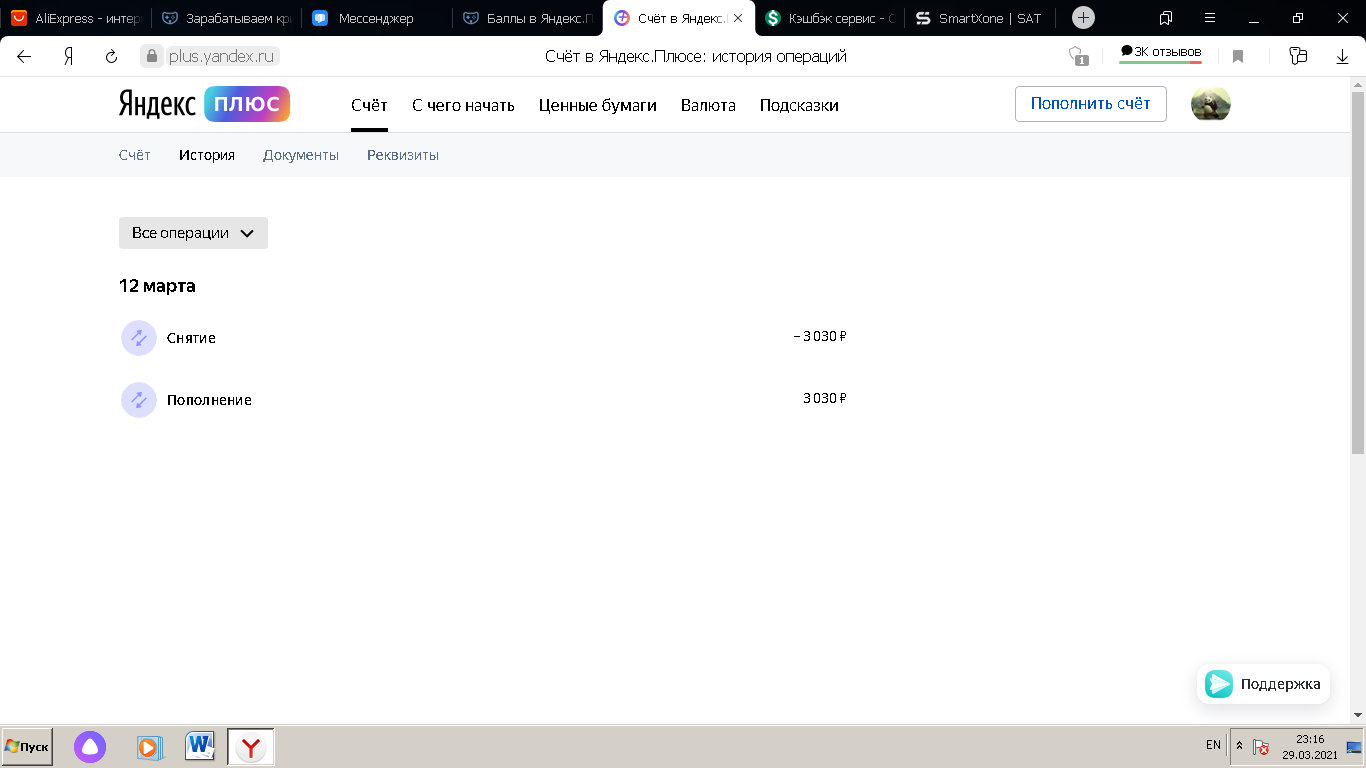The image size is (1366, 768).
Task: Open the media player taskbar icon
Action: pos(148,747)
